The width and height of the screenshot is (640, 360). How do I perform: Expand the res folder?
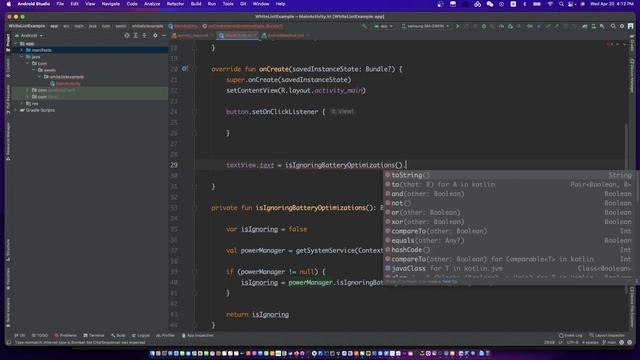(22, 104)
